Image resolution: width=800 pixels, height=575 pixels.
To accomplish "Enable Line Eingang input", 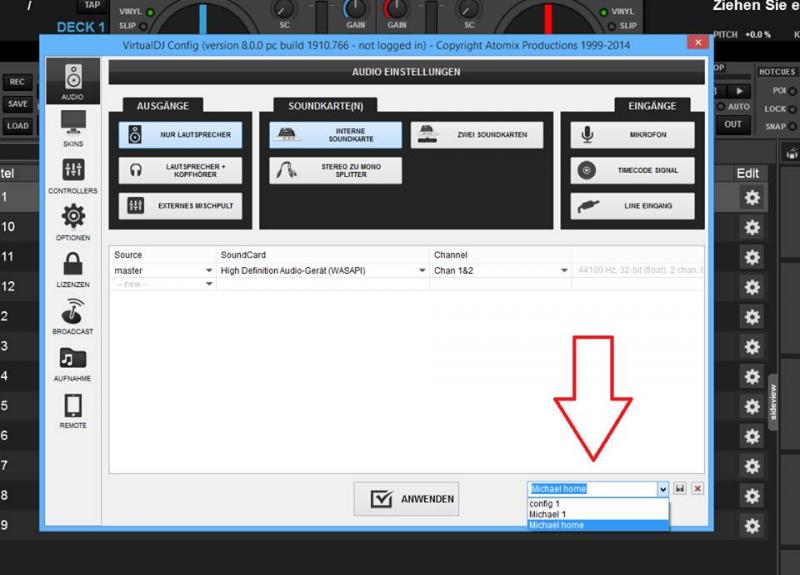I will (x=632, y=206).
